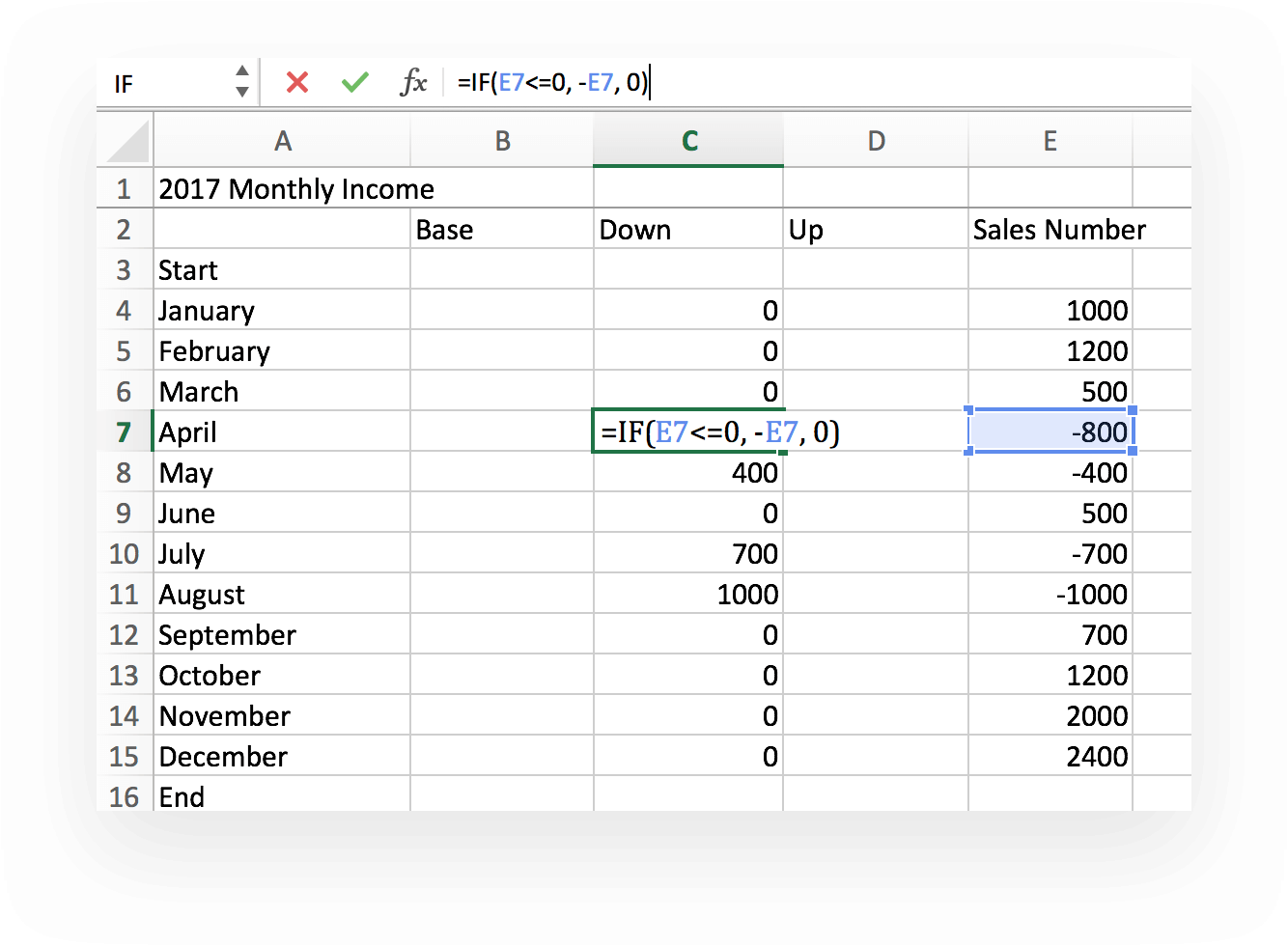Confirm formula with green checkmark icon
This screenshot has height=946, width=1288.
click(x=354, y=82)
